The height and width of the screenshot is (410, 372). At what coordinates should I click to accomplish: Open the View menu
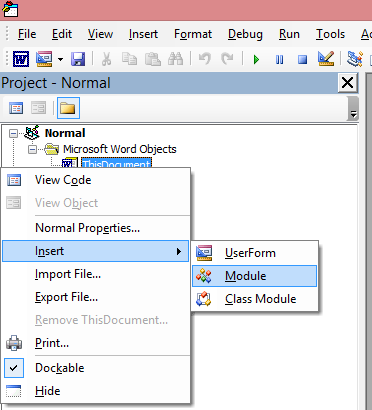click(100, 34)
